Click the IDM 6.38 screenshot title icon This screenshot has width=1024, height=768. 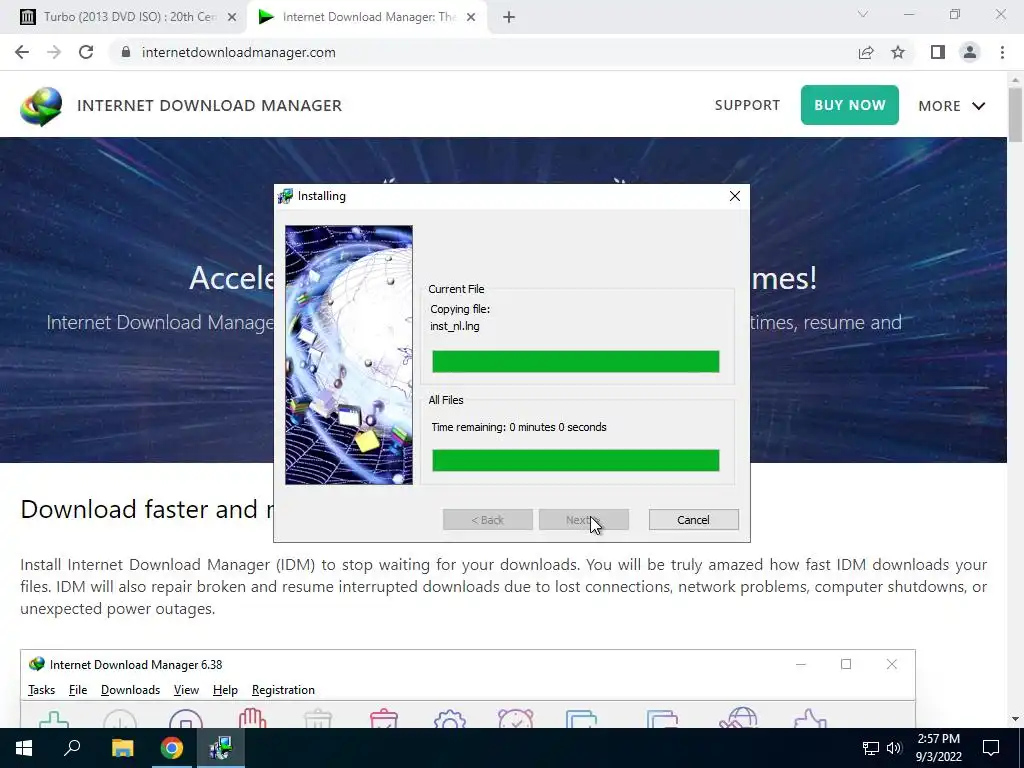pyautogui.click(x=37, y=664)
